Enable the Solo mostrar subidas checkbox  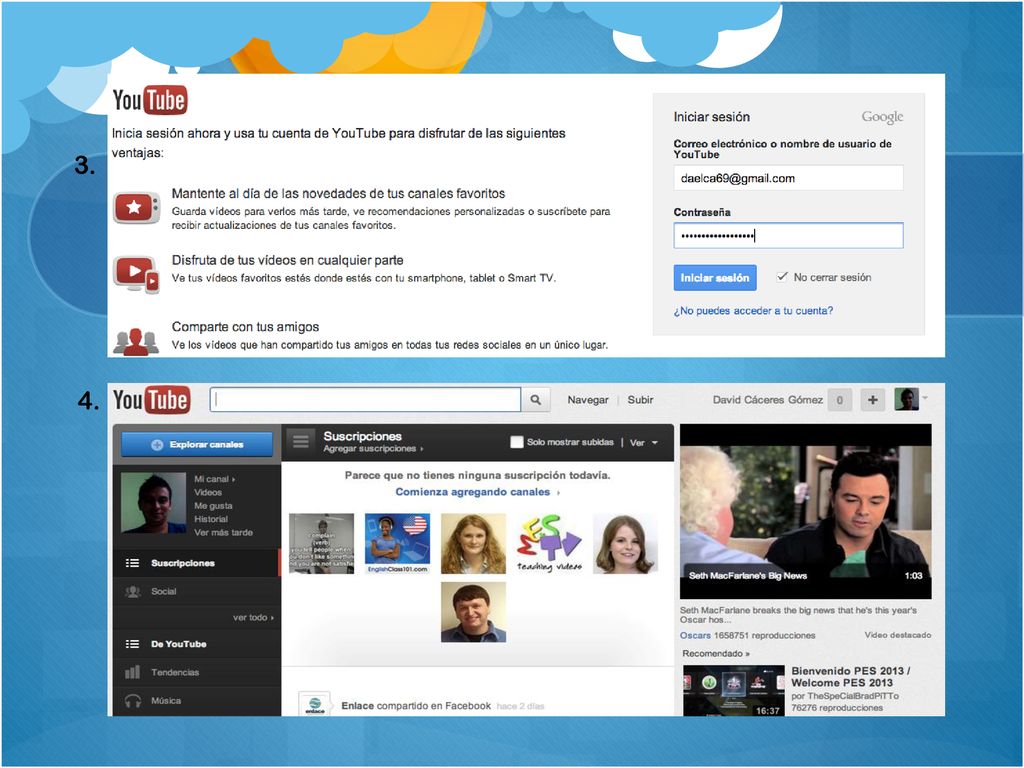click(517, 442)
